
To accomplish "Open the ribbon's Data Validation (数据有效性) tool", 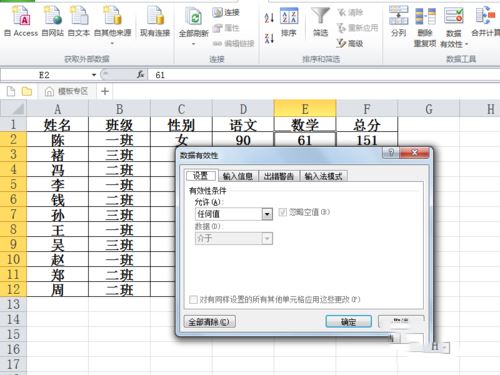I will point(454,27).
